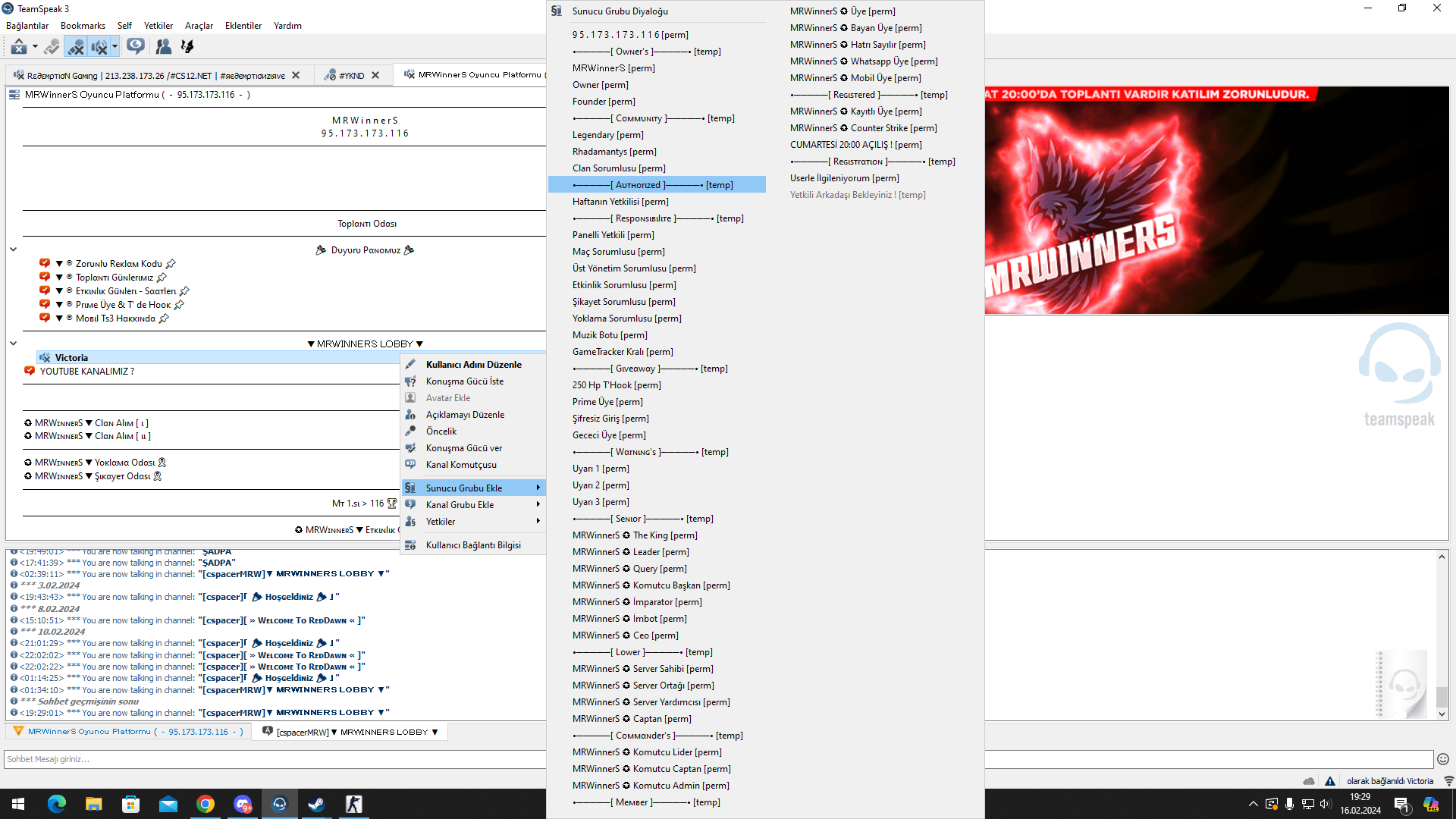This screenshot has height=819, width=1456.
Task: Click the Toplantı Günlerimiz channel icon
Action: click(x=45, y=278)
